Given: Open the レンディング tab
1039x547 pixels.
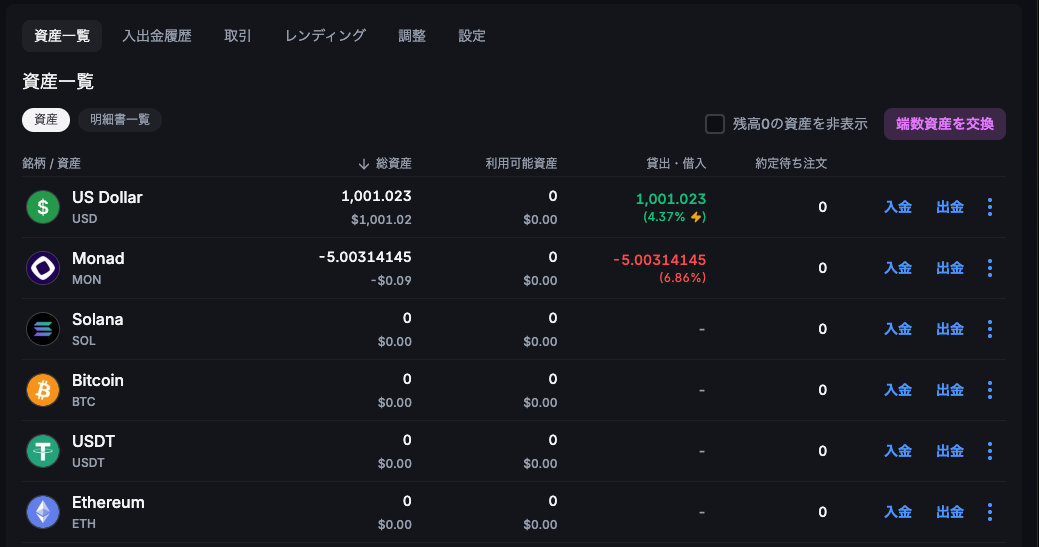Looking at the screenshot, I should pos(325,36).
